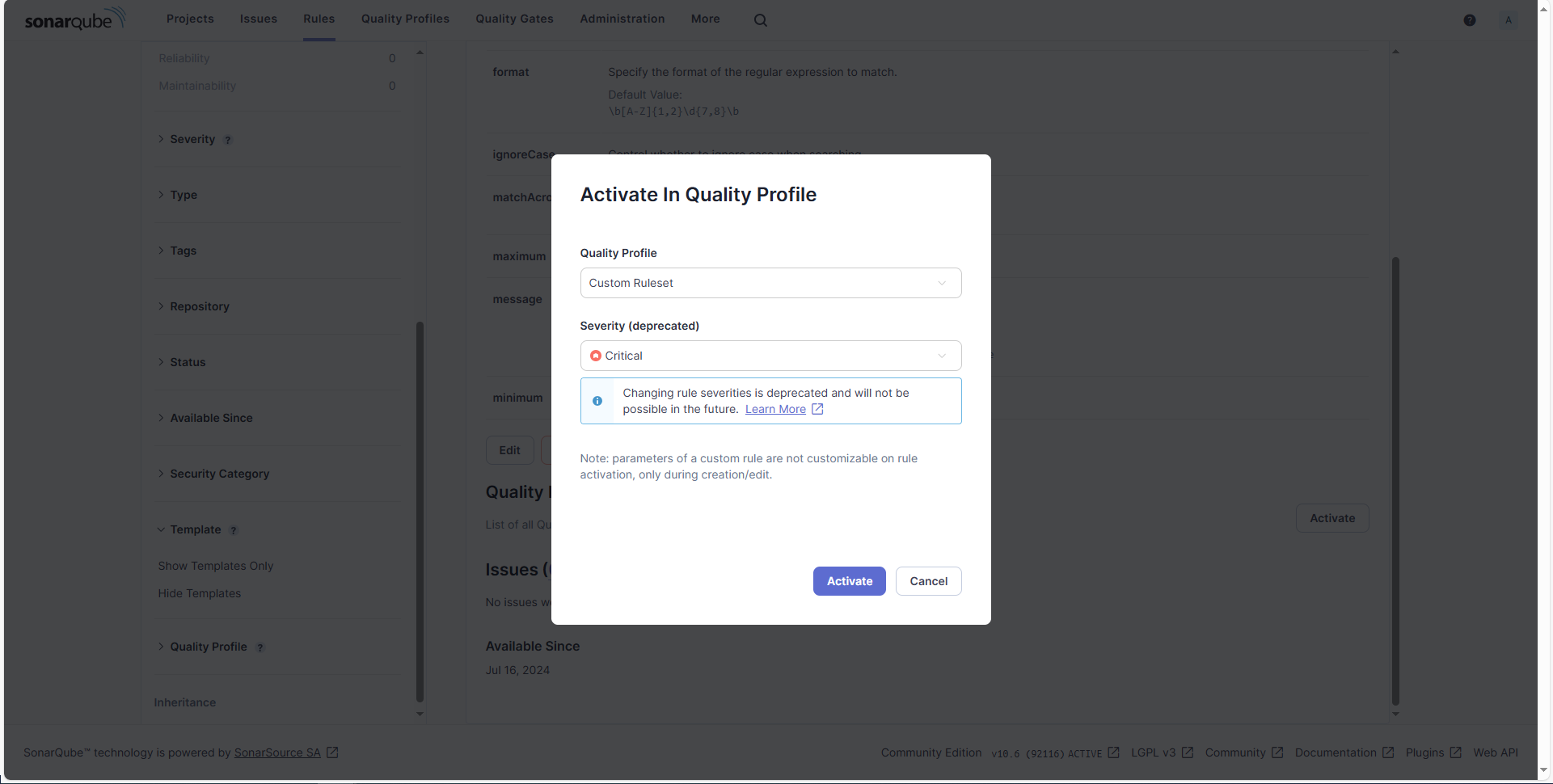Open the help question mark icon
Screen dimensions: 1553x784
coord(1470,20)
